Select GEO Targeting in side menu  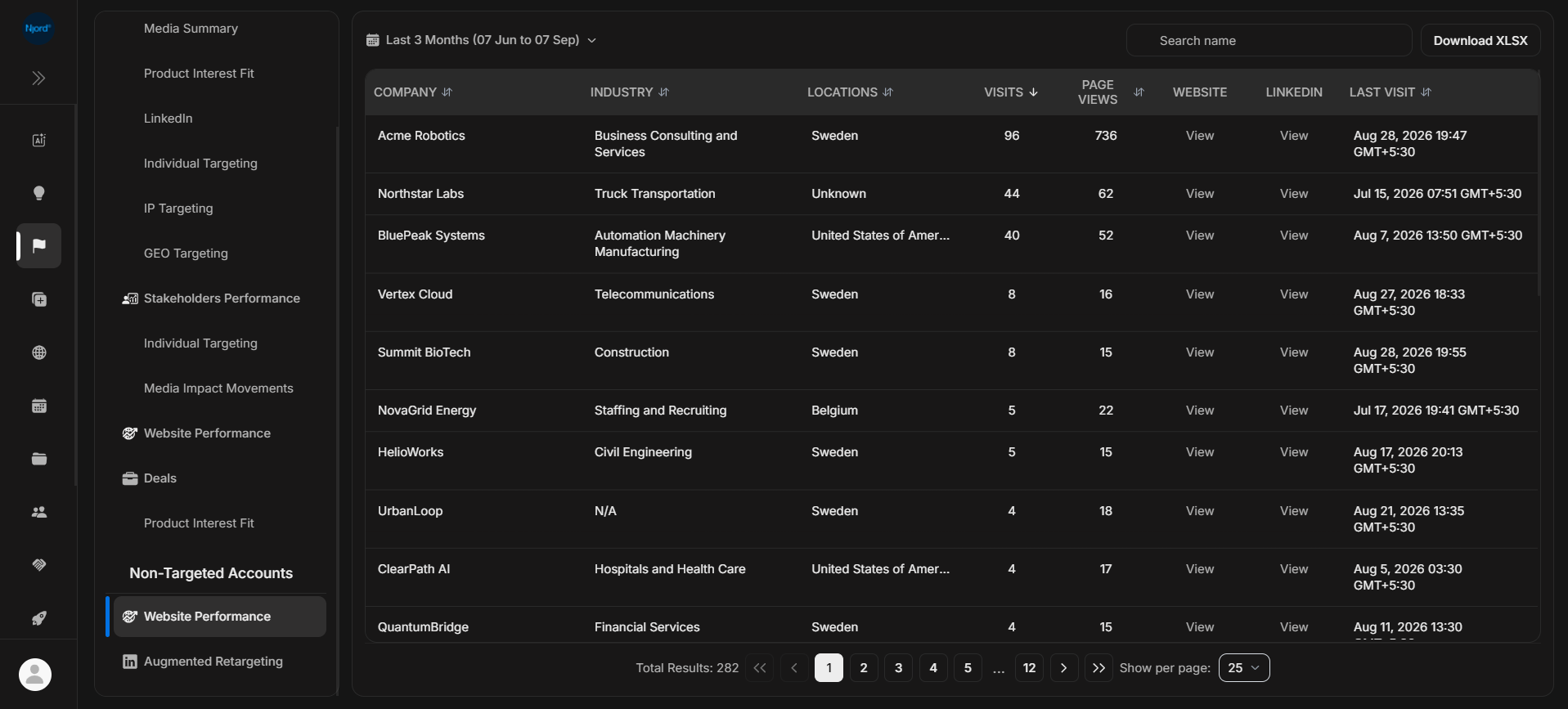[186, 254]
